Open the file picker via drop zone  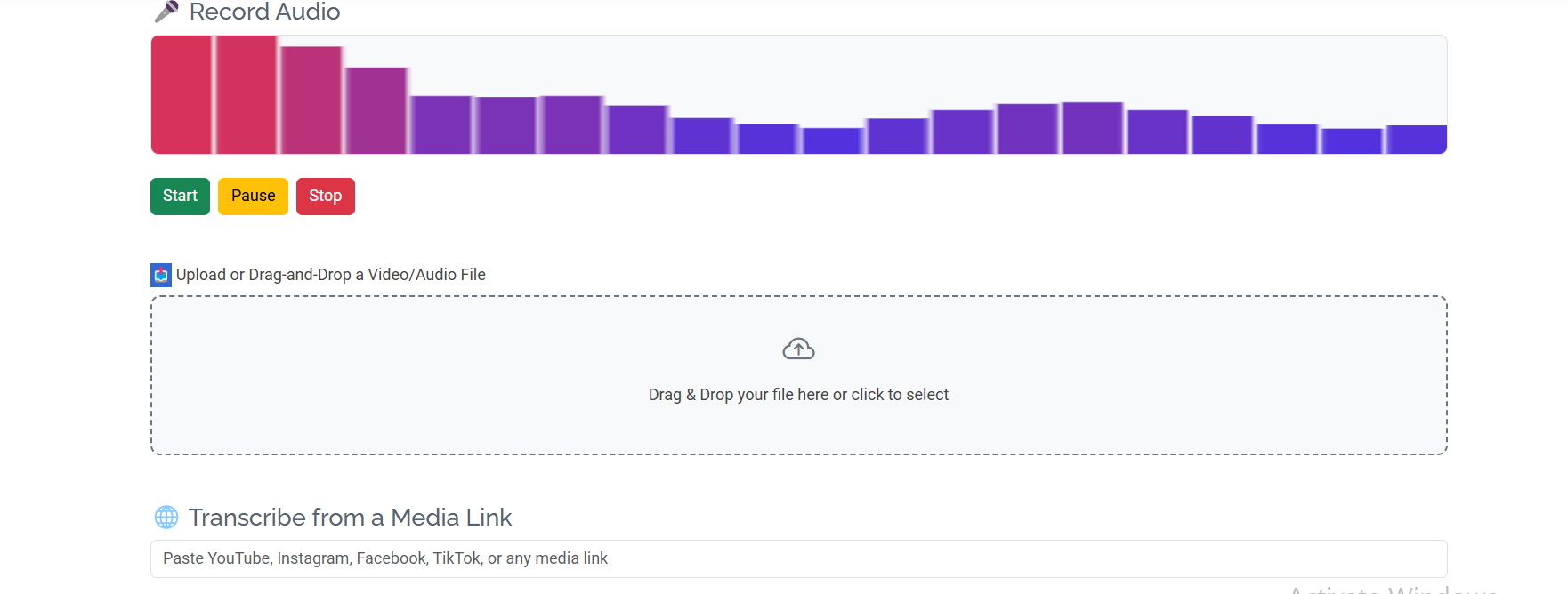pos(798,374)
